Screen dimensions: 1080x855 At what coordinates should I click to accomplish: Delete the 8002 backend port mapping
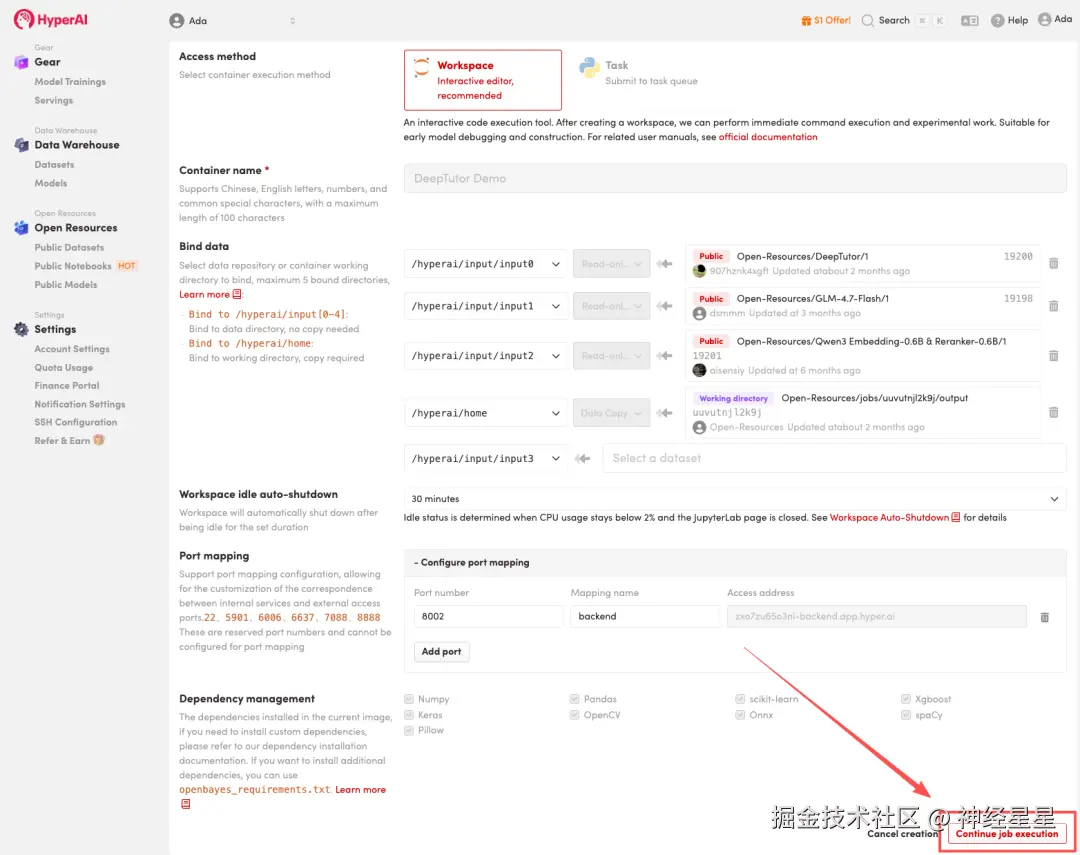pos(1044,617)
